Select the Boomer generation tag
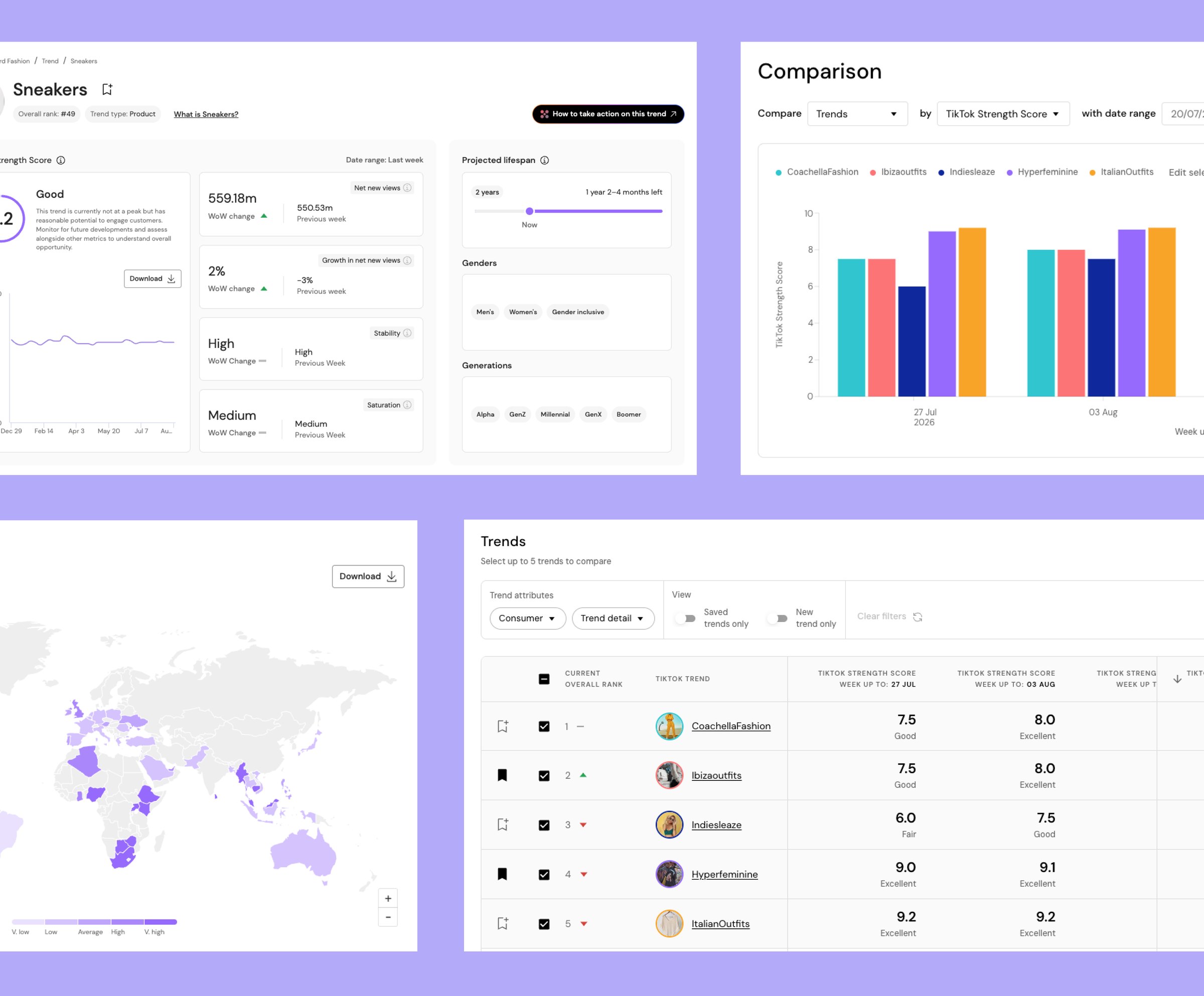This screenshot has height=996, width=1204. tap(629, 414)
